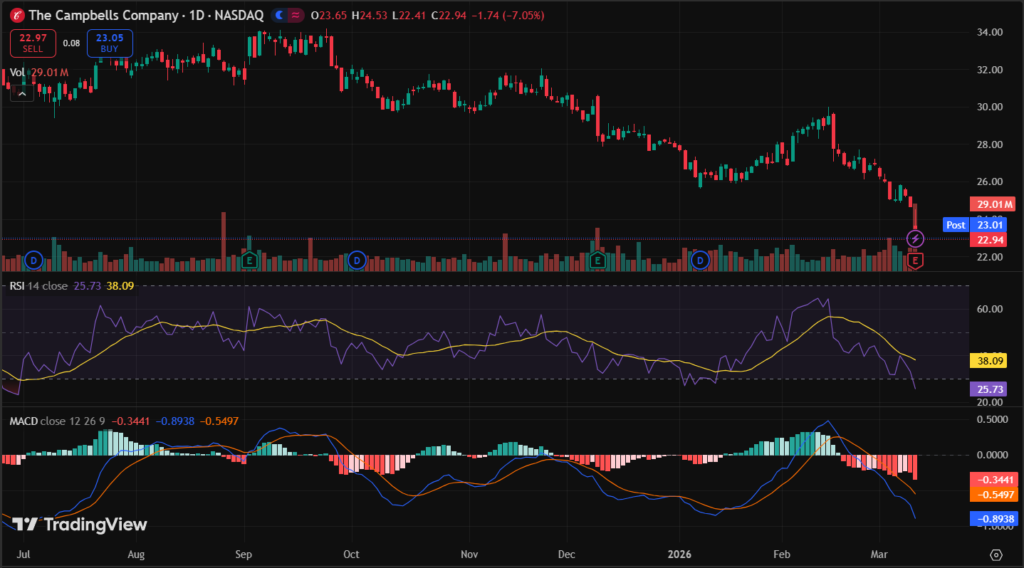Viewport: 1024px width, 568px height.
Task: Click the BUY 23.05 button
Action: pos(109,43)
